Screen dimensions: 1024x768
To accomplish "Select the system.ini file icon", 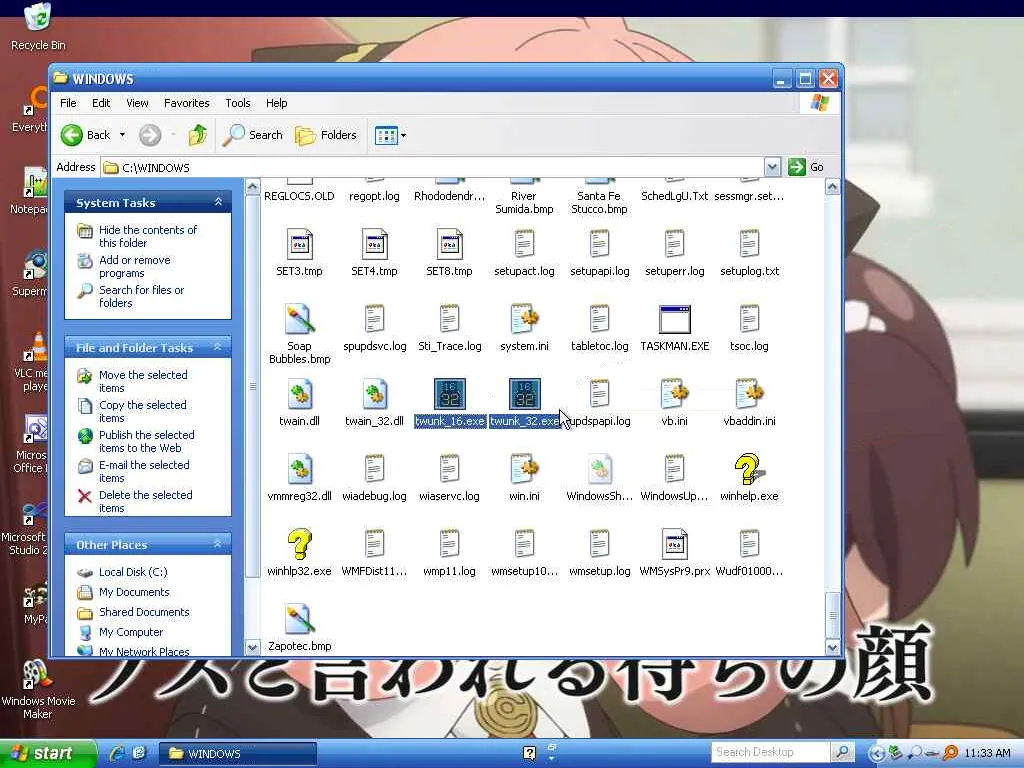I will click(524, 319).
